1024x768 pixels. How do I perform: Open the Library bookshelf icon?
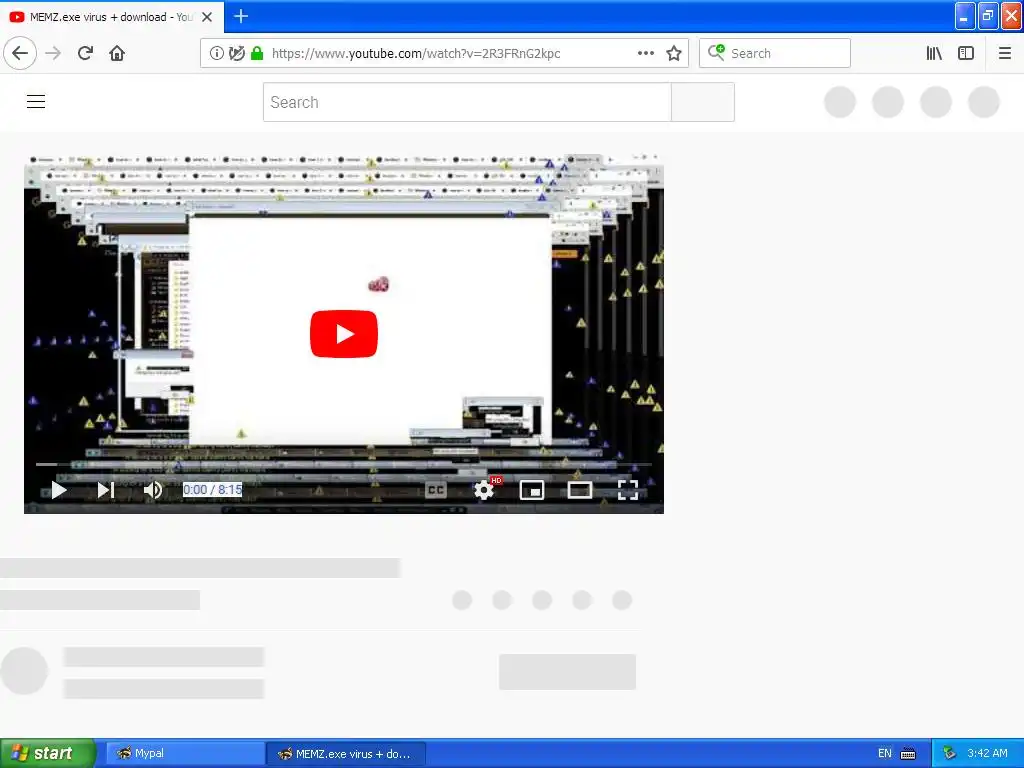pyautogui.click(x=934, y=54)
